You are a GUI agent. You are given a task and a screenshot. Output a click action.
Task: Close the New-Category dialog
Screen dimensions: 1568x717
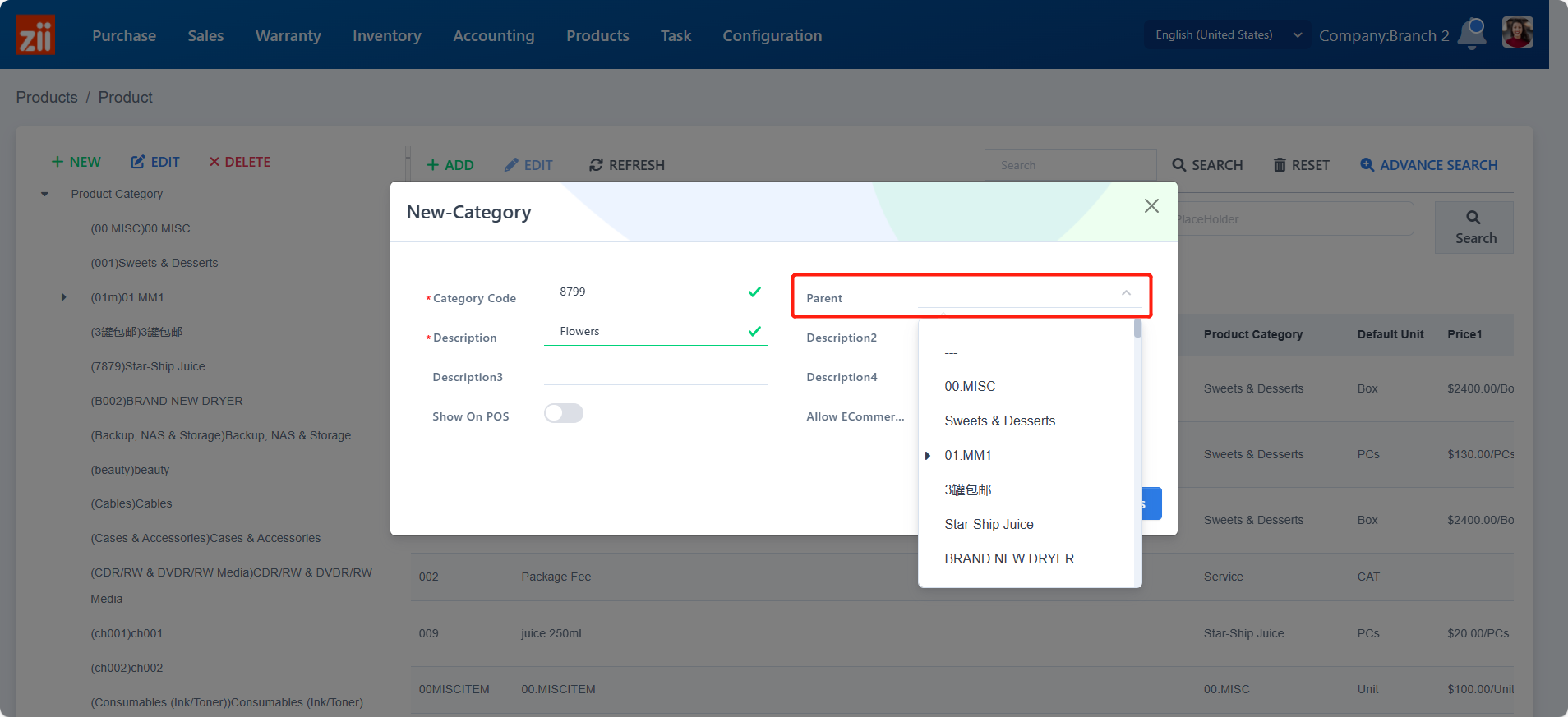click(1151, 206)
